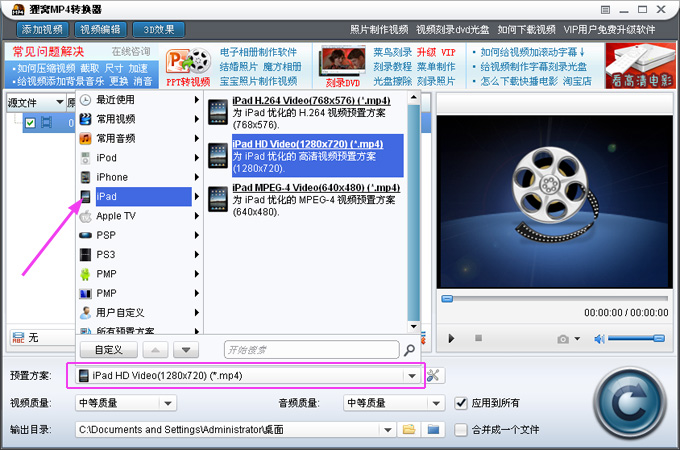Open preset settings wrench-scissors icon
This screenshot has width=680, height=450.
coord(433,375)
